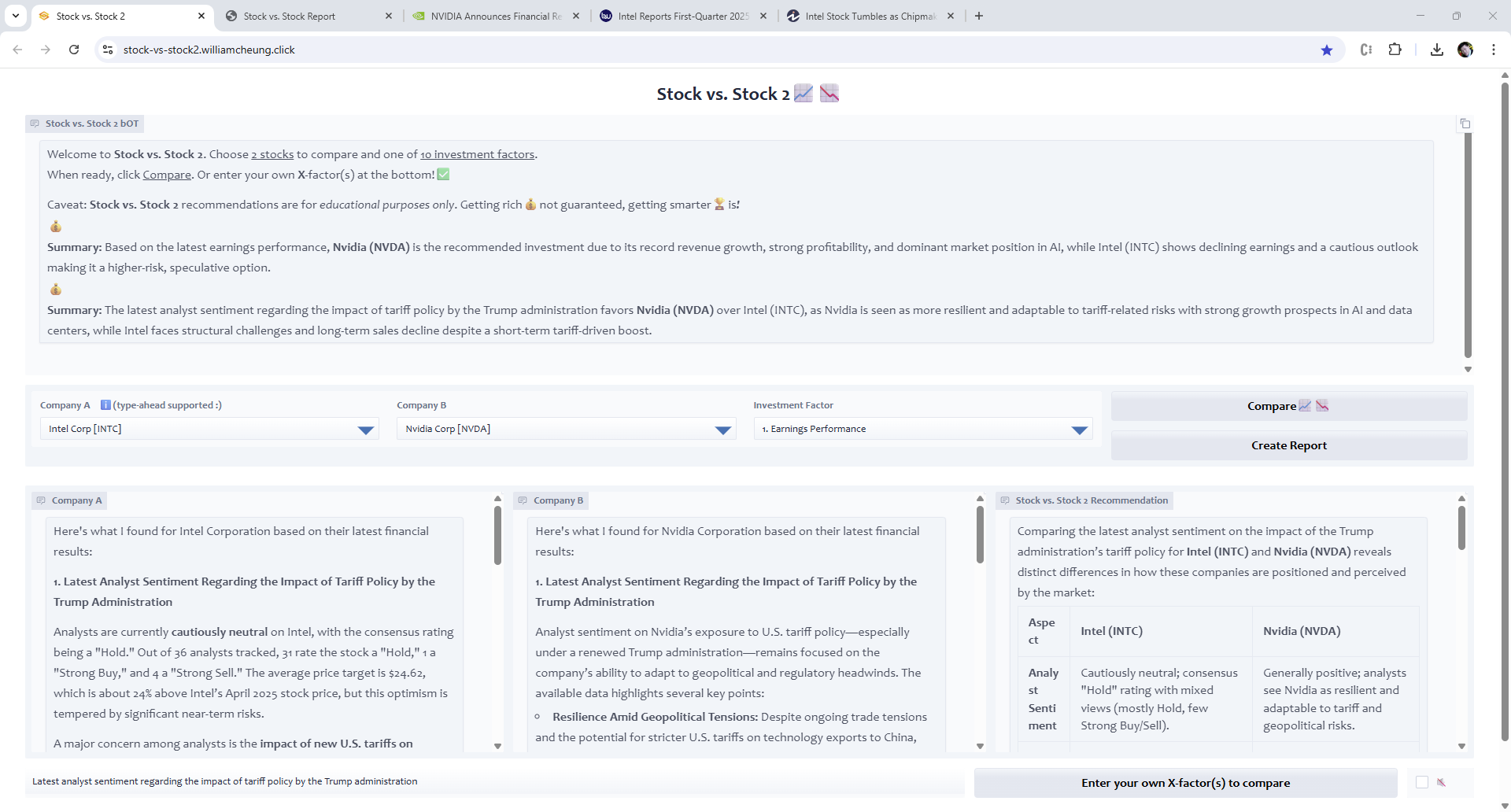
Task: Expand the Investment Factor dropdown arrow
Action: (1079, 430)
